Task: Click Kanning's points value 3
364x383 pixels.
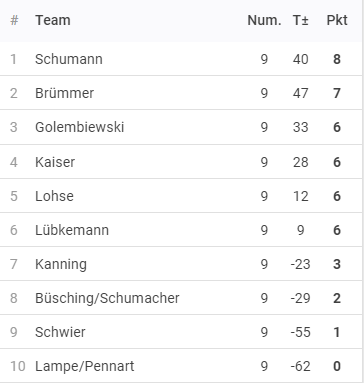Action: tap(337, 264)
